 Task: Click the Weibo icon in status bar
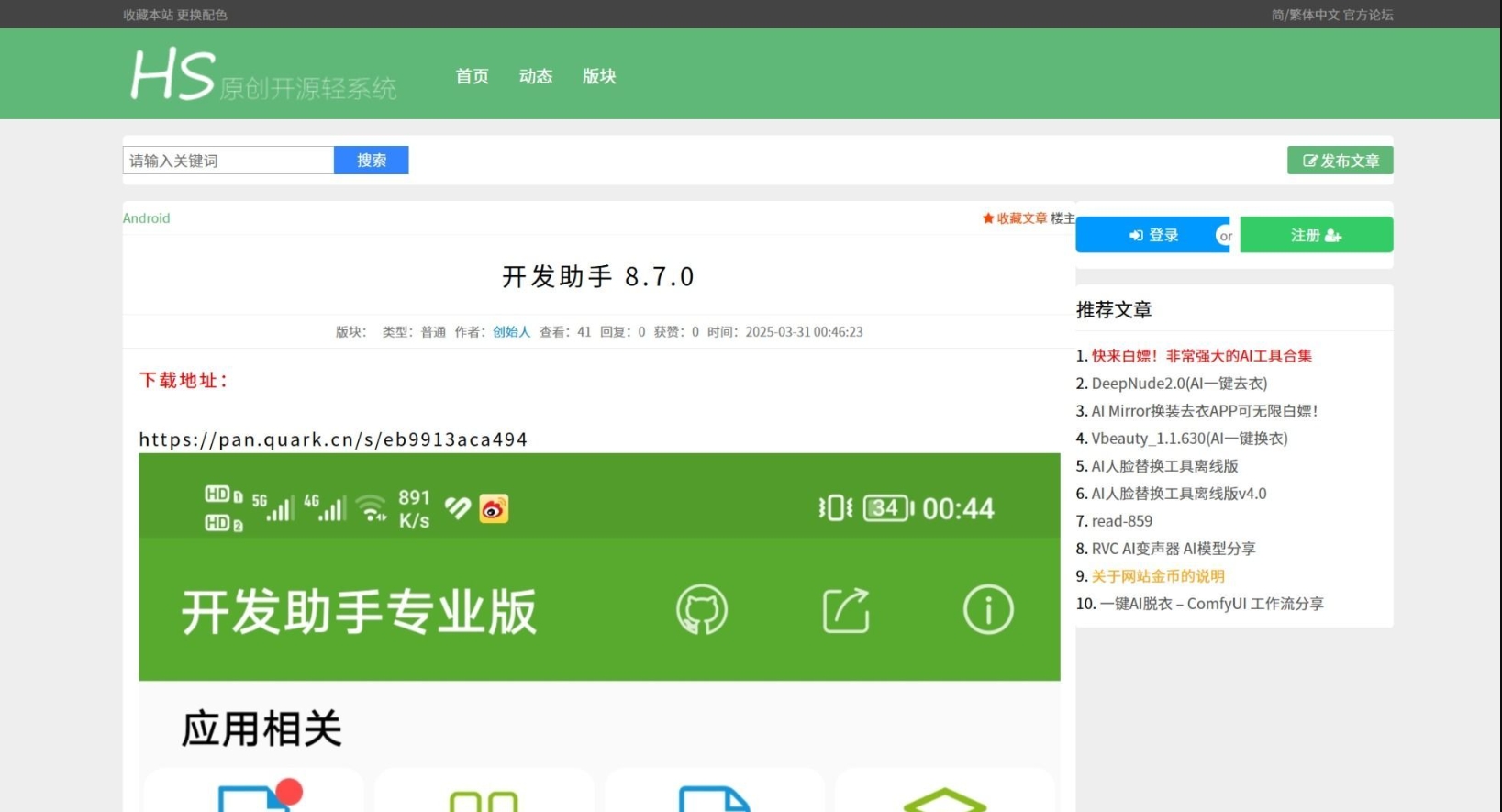tap(494, 509)
